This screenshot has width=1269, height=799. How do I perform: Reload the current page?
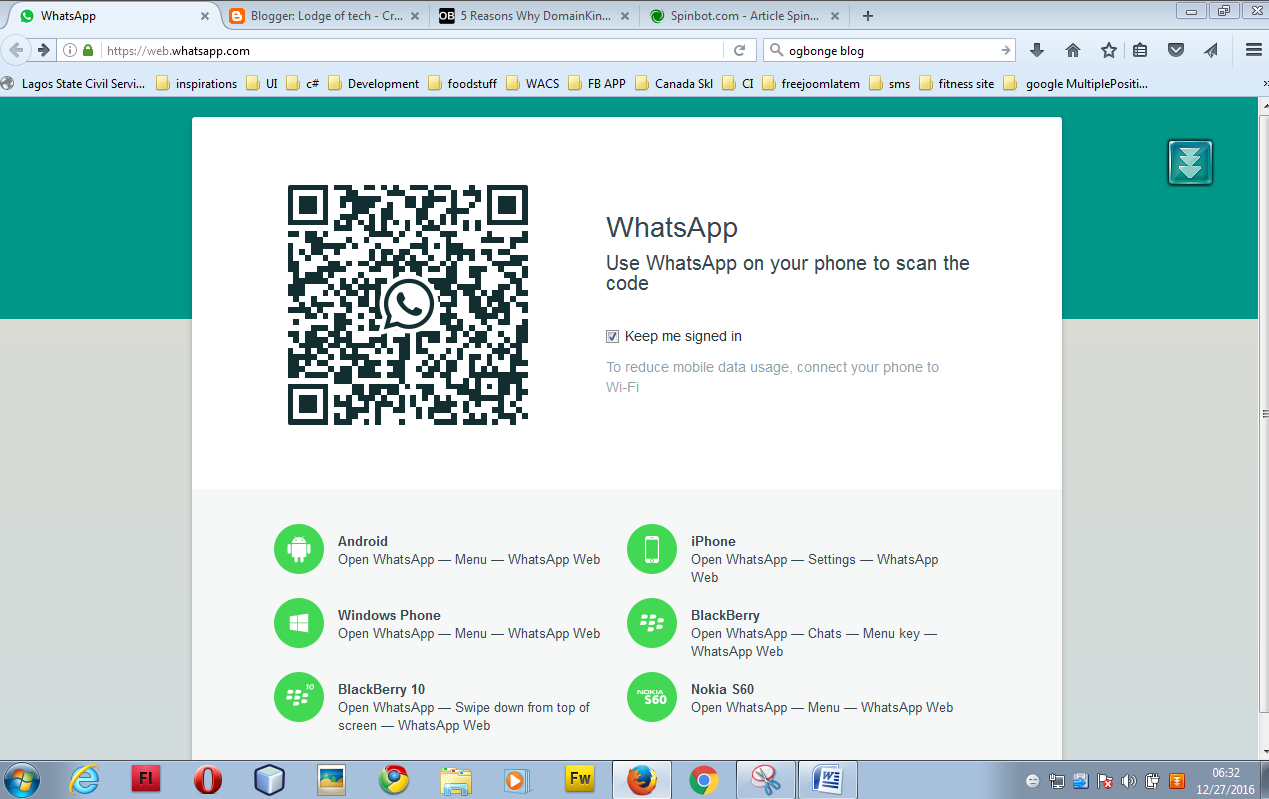pos(740,50)
